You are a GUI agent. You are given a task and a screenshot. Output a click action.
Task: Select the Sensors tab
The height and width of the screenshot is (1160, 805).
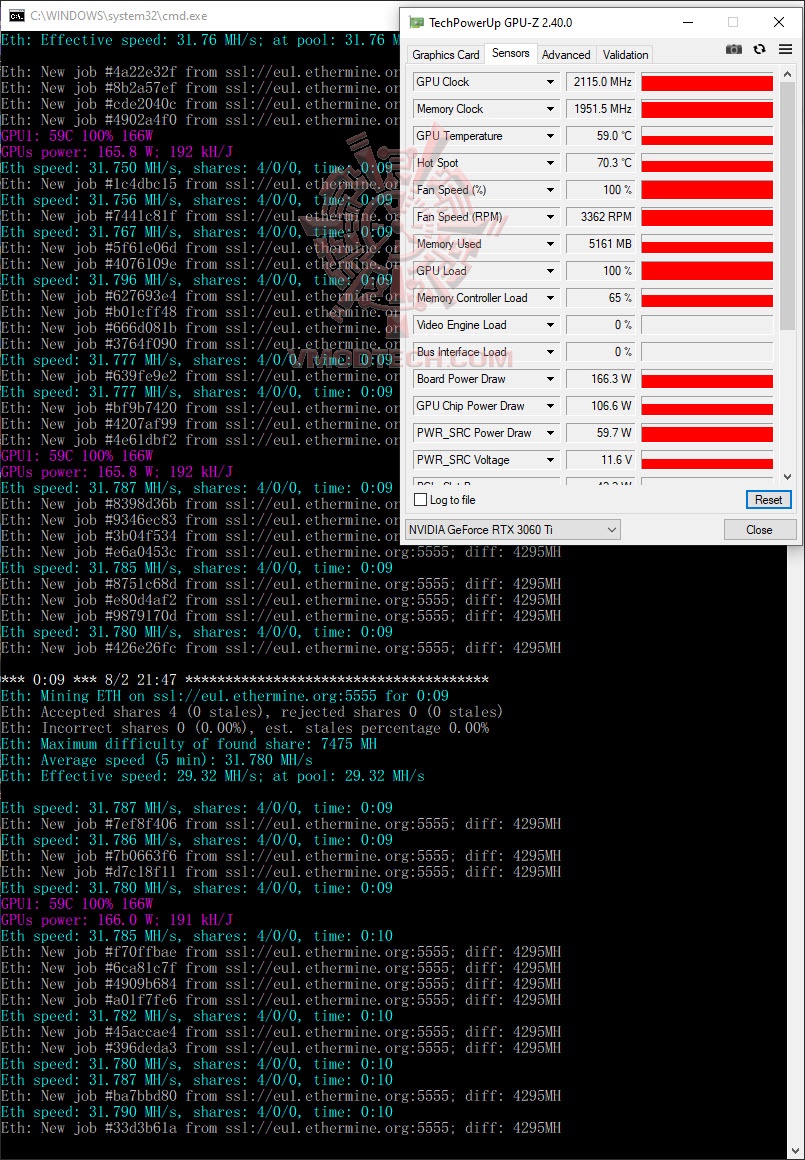(x=511, y=53)
